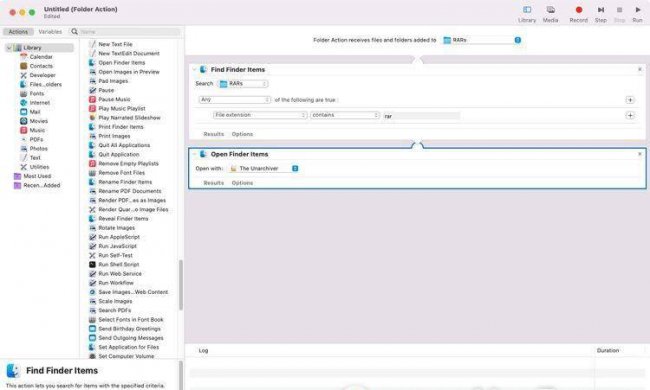The image size is (650, 390).
Task: Show Options of Find Finder Items
Action: [242, 134]
